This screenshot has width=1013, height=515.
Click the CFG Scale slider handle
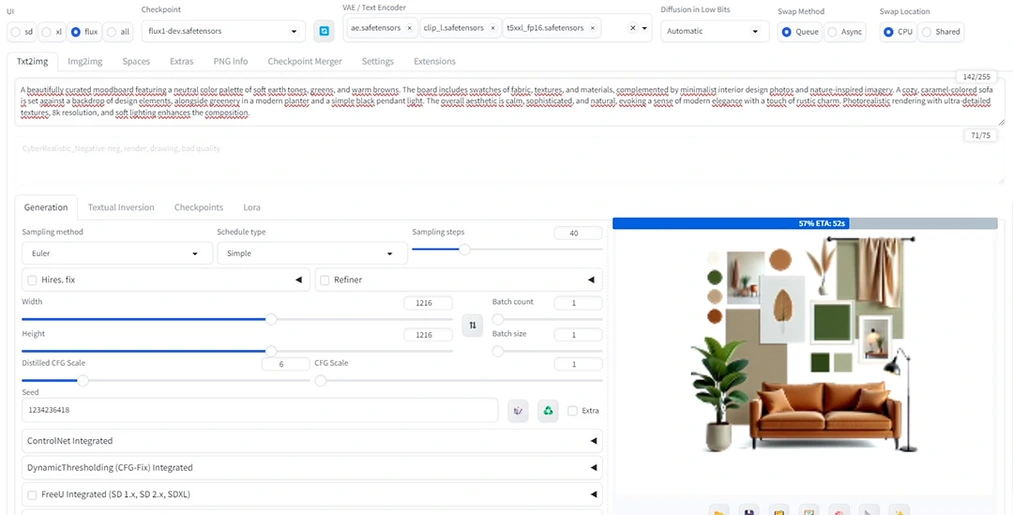[320, 381]
